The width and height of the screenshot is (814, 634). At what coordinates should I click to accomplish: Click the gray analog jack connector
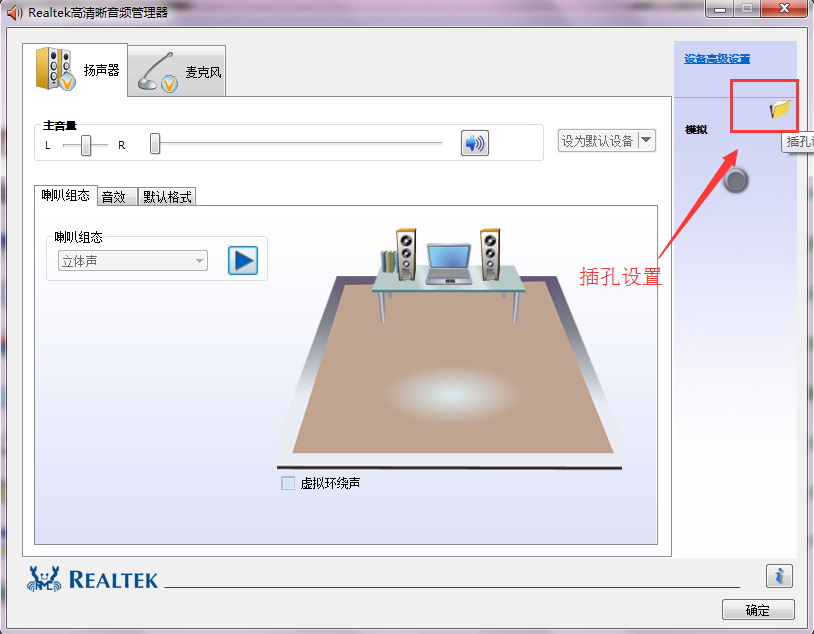736,180
